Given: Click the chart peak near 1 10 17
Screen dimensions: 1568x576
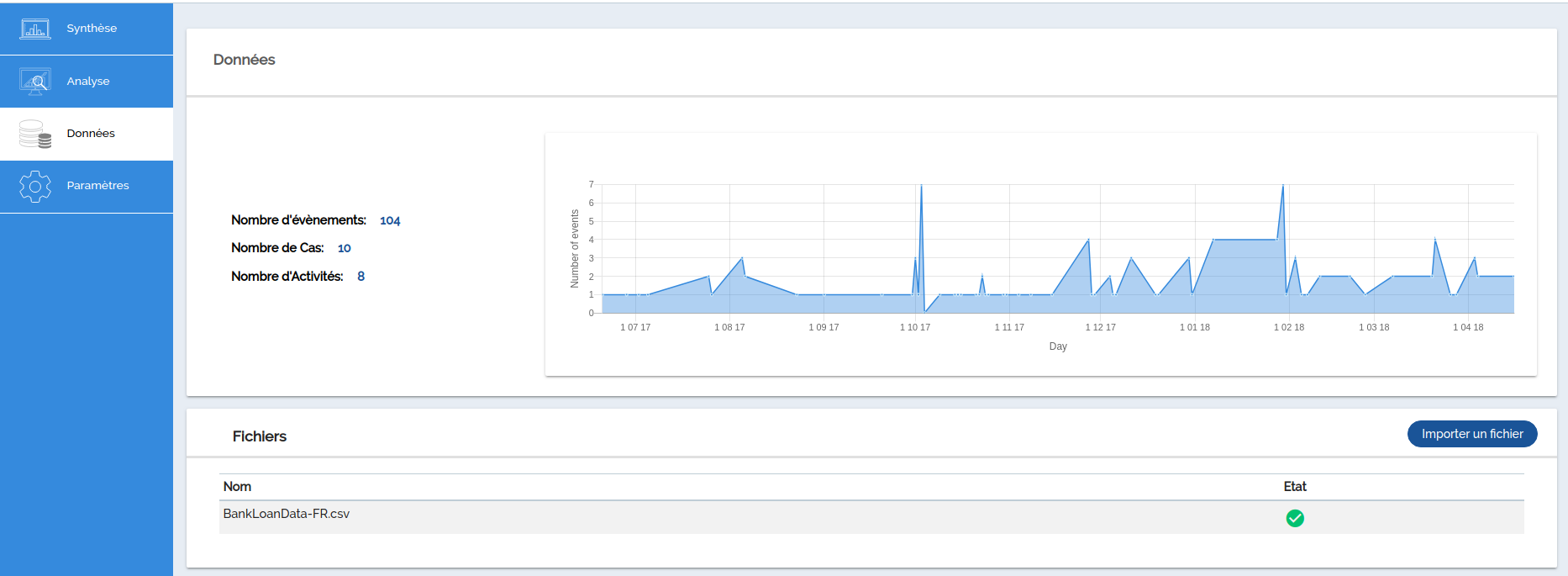Looking at the screenshot, I should pyautogui.click(x=921, y=186).
